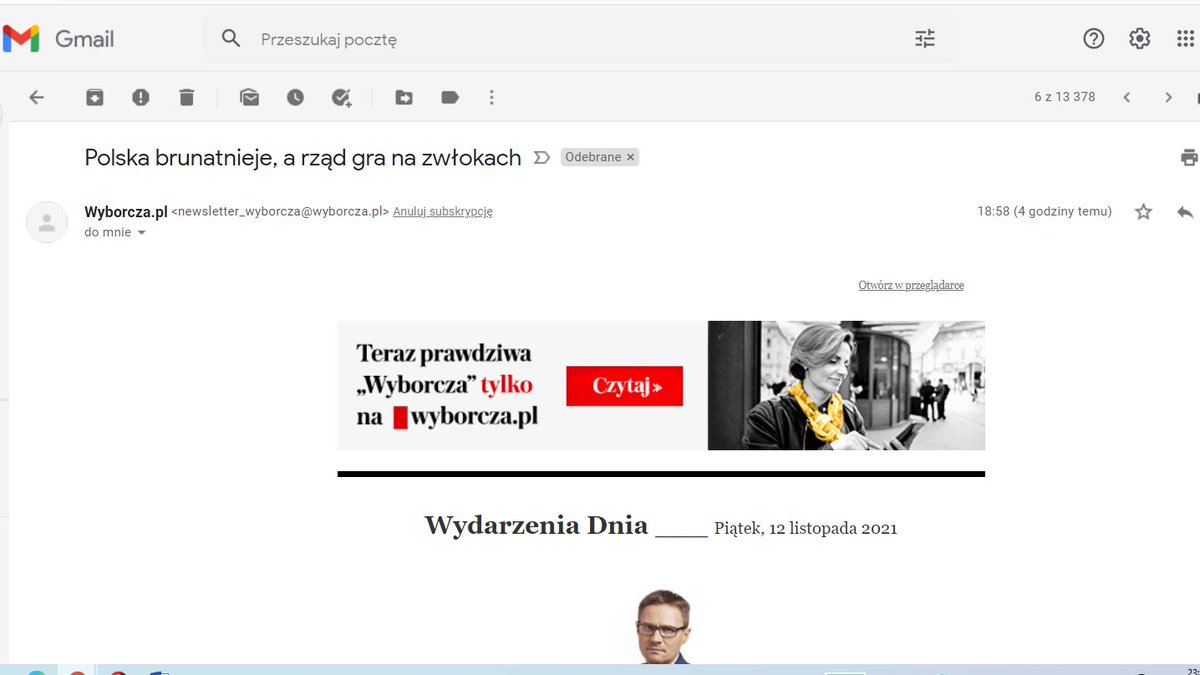This screenshot has height=675, width=1200.
Task: Mark the email as unread
Action: click(249, 97)
